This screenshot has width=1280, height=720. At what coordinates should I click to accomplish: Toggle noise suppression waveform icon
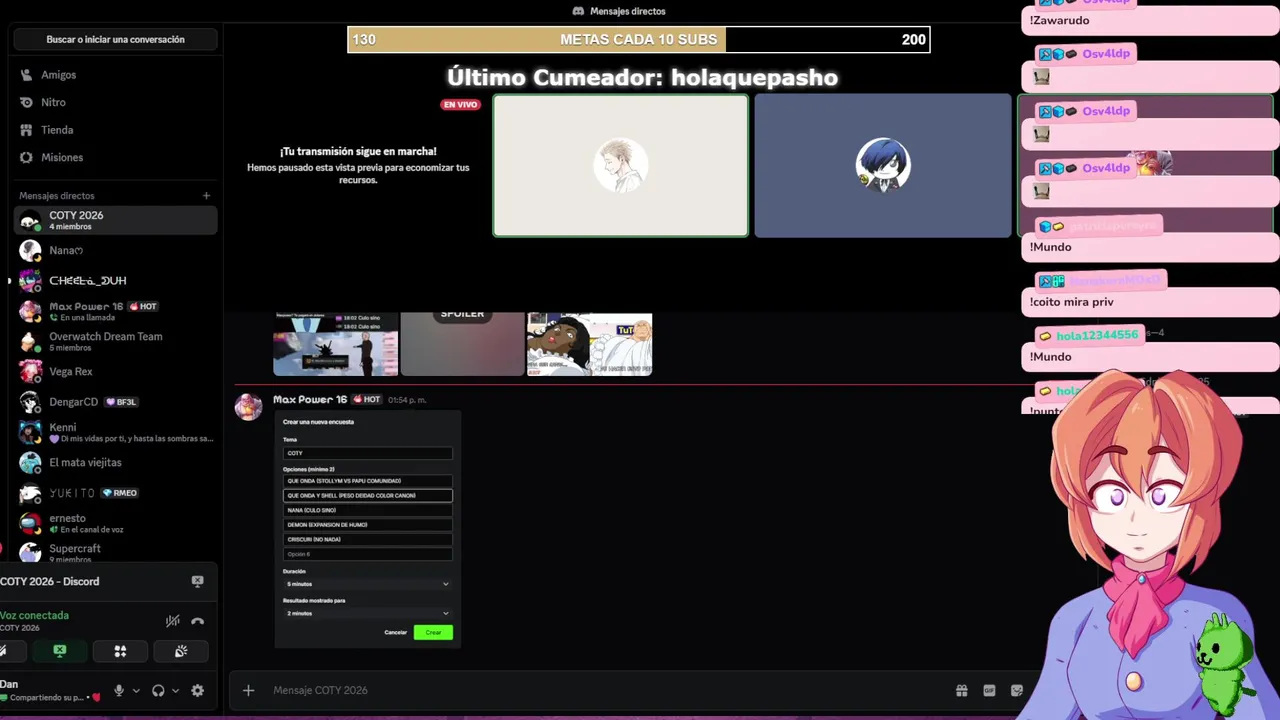coord(172,621)
